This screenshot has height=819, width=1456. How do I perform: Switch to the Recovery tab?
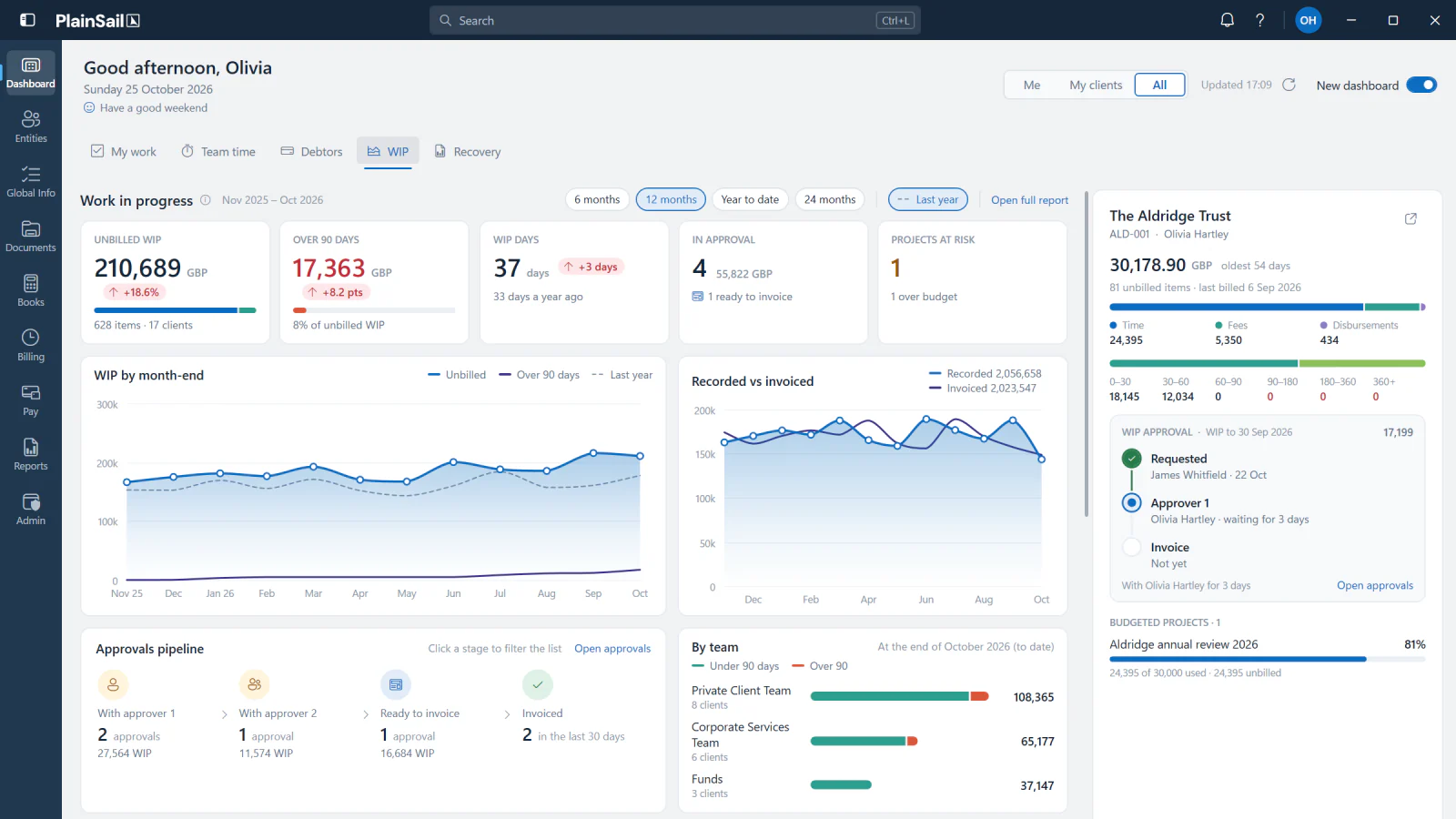coord(468,152)
